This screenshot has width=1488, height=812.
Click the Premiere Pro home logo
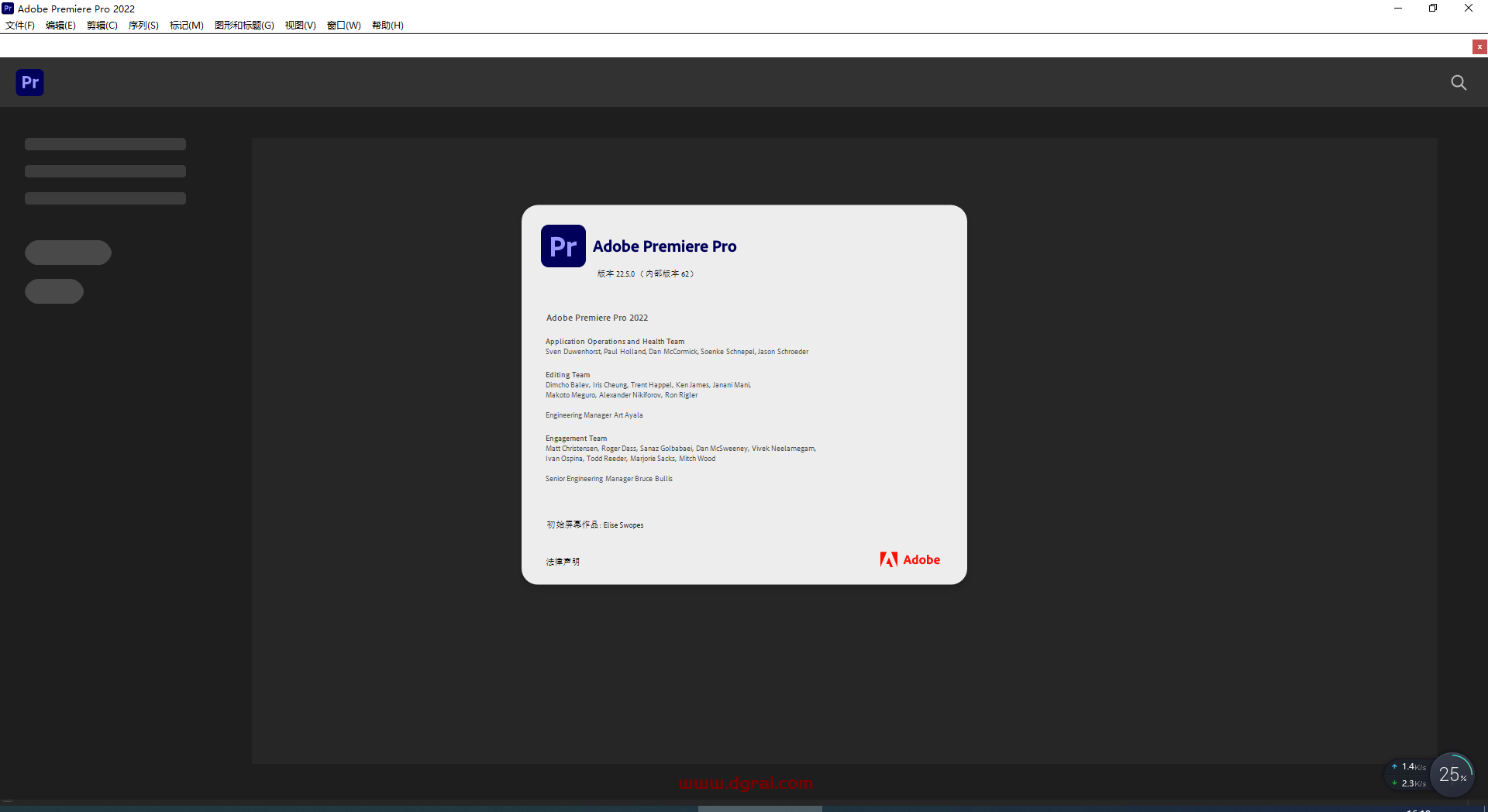coord(29,82)
